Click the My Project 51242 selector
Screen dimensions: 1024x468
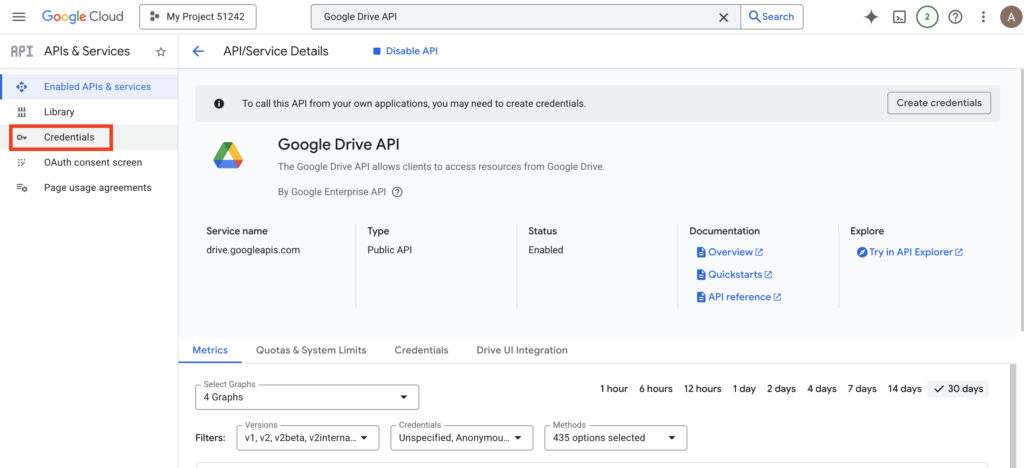point(198,17)
